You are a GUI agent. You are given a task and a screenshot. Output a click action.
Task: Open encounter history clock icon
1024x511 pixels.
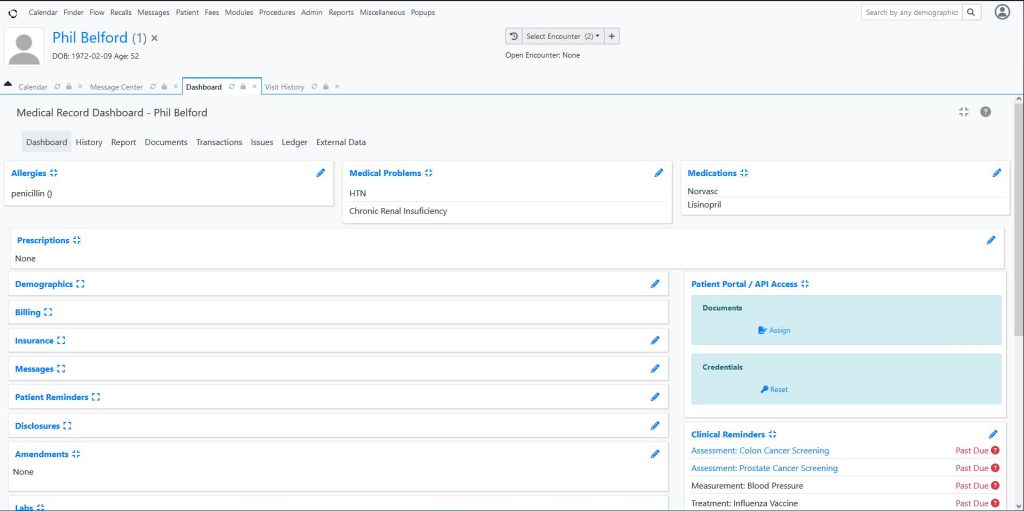[x=514, y=37]
